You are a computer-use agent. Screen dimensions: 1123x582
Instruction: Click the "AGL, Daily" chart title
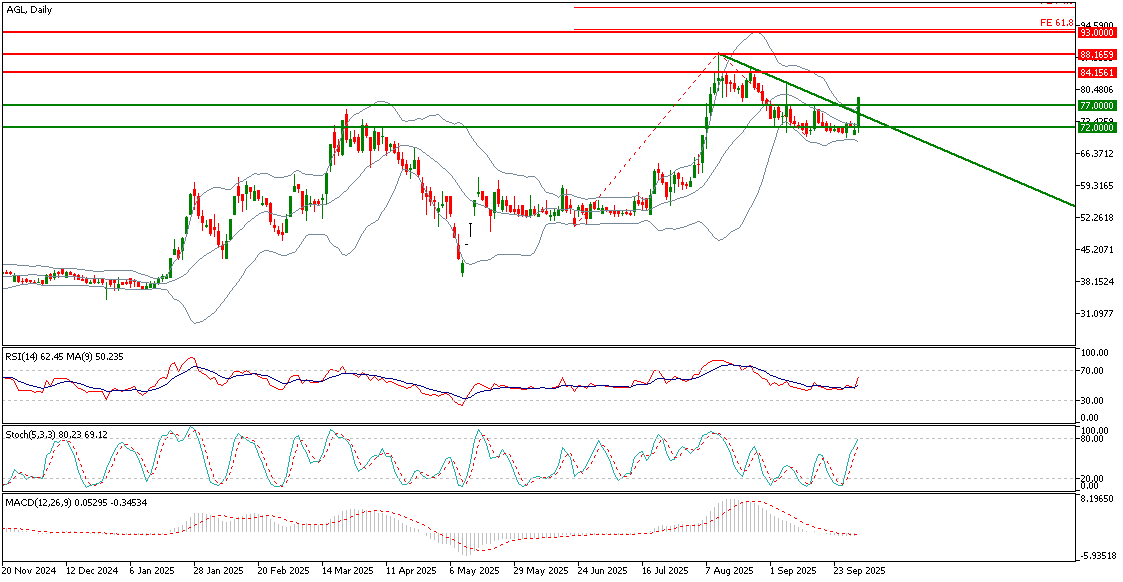coord(28,9)
